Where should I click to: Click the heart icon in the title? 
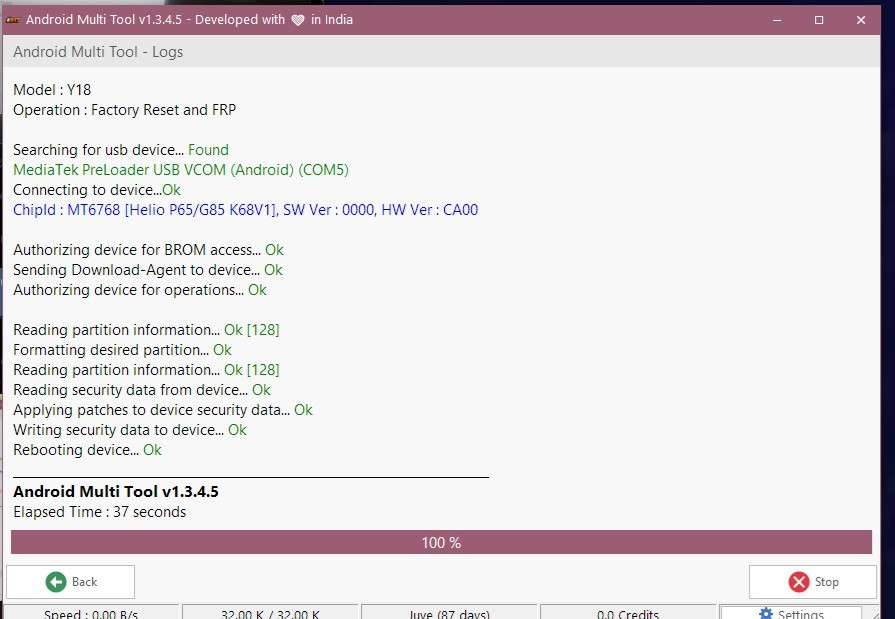coord(297,20)
